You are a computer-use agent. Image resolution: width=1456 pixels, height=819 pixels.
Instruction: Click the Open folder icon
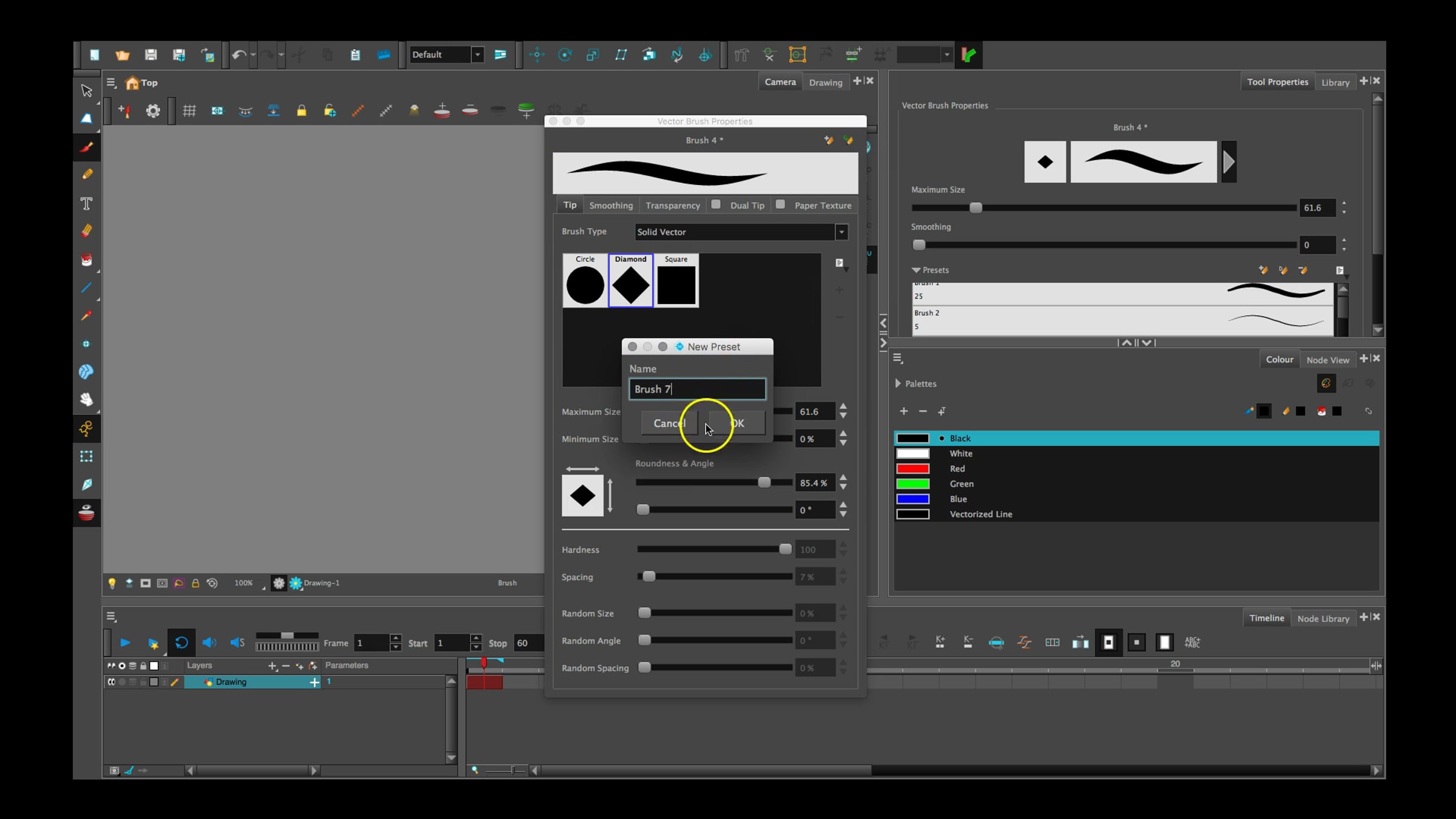tap(123, 55)
